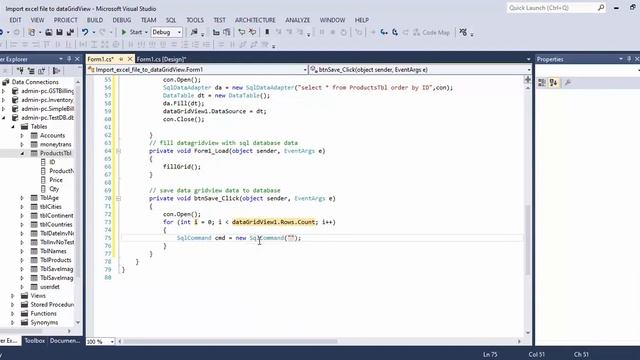Undo the last edit via toolbar
The image size is (640, 360).
point(85,32)
